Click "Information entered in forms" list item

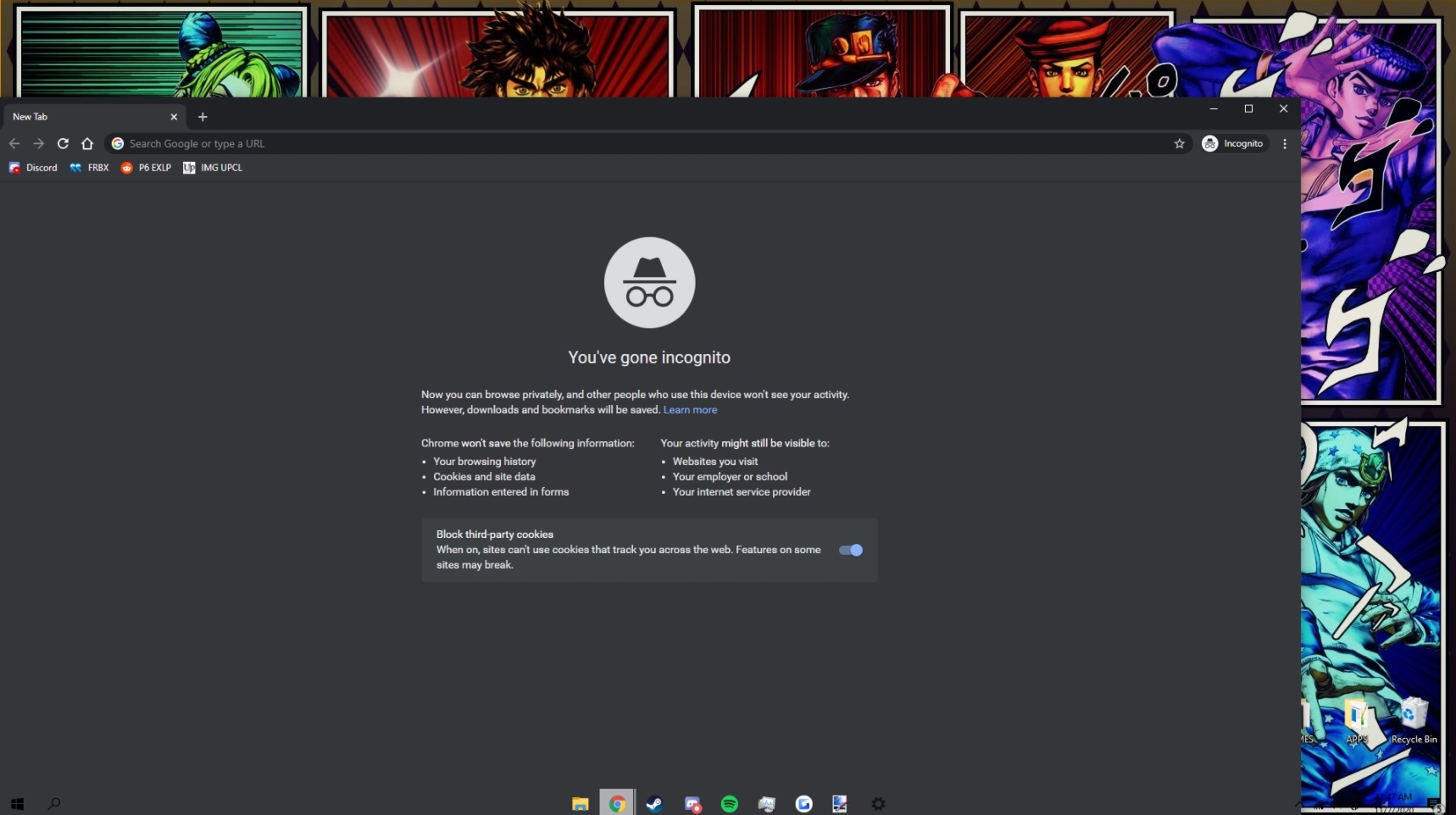click(x=501, y=492)
